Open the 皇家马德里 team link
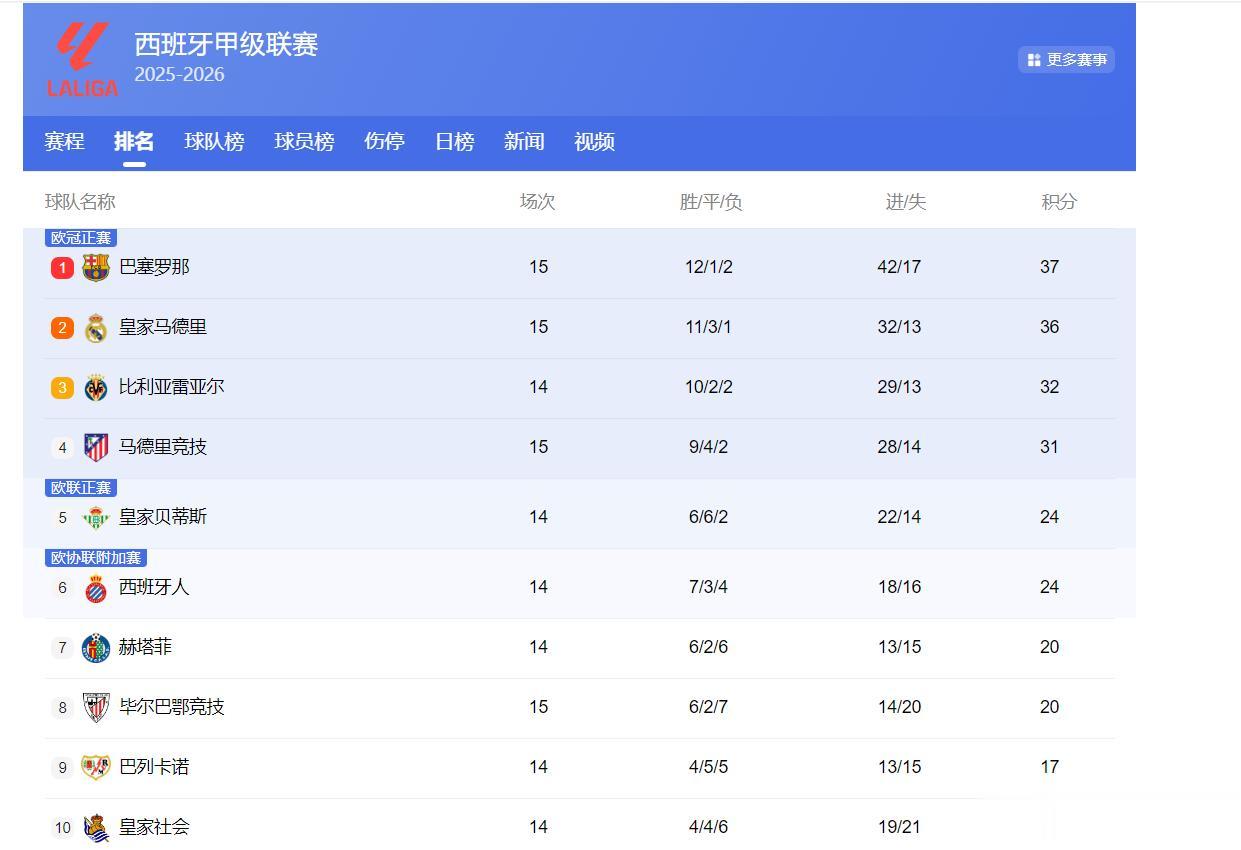1241x850 pixels. (x=163, y=327)
